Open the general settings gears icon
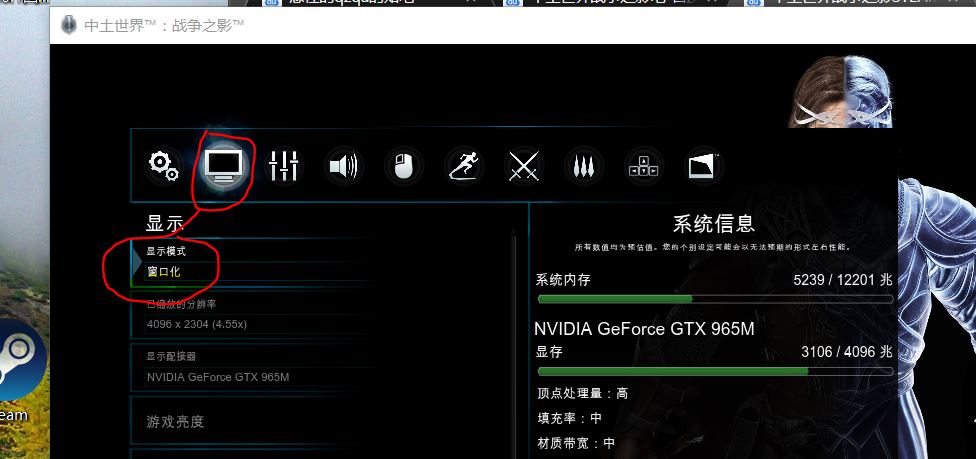The height and width of the screenshot is (459, 976). [163, 166]
